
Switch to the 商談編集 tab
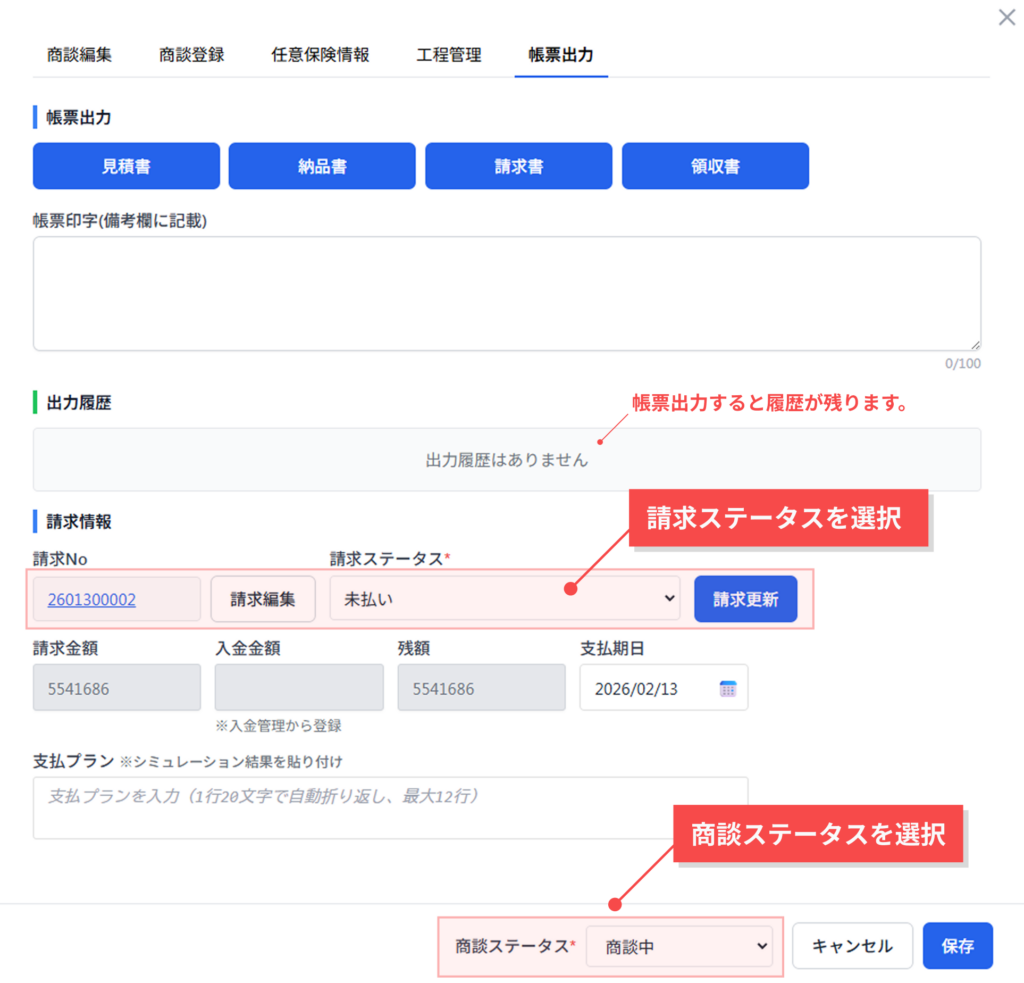79,55
